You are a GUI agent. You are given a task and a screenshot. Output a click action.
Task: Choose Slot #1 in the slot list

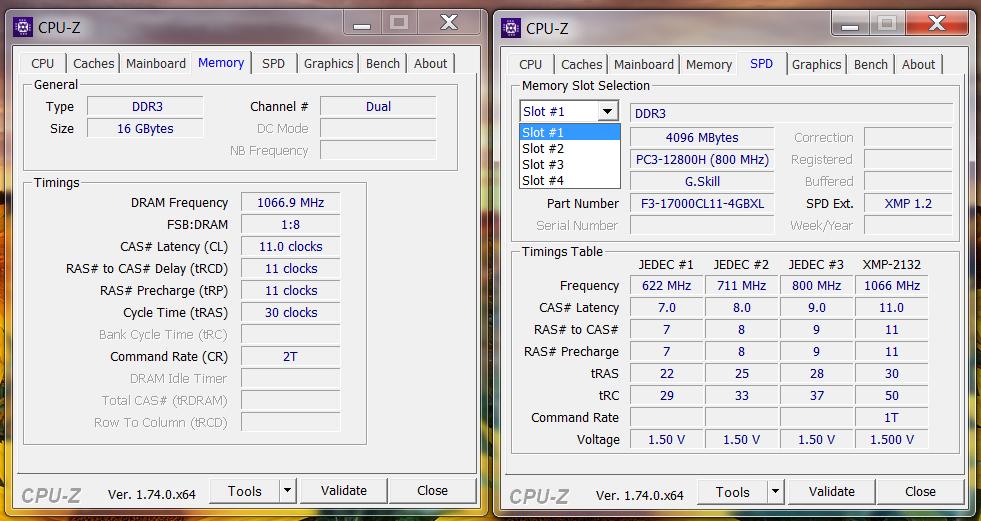pyautogui.click(x=570, y=133)
